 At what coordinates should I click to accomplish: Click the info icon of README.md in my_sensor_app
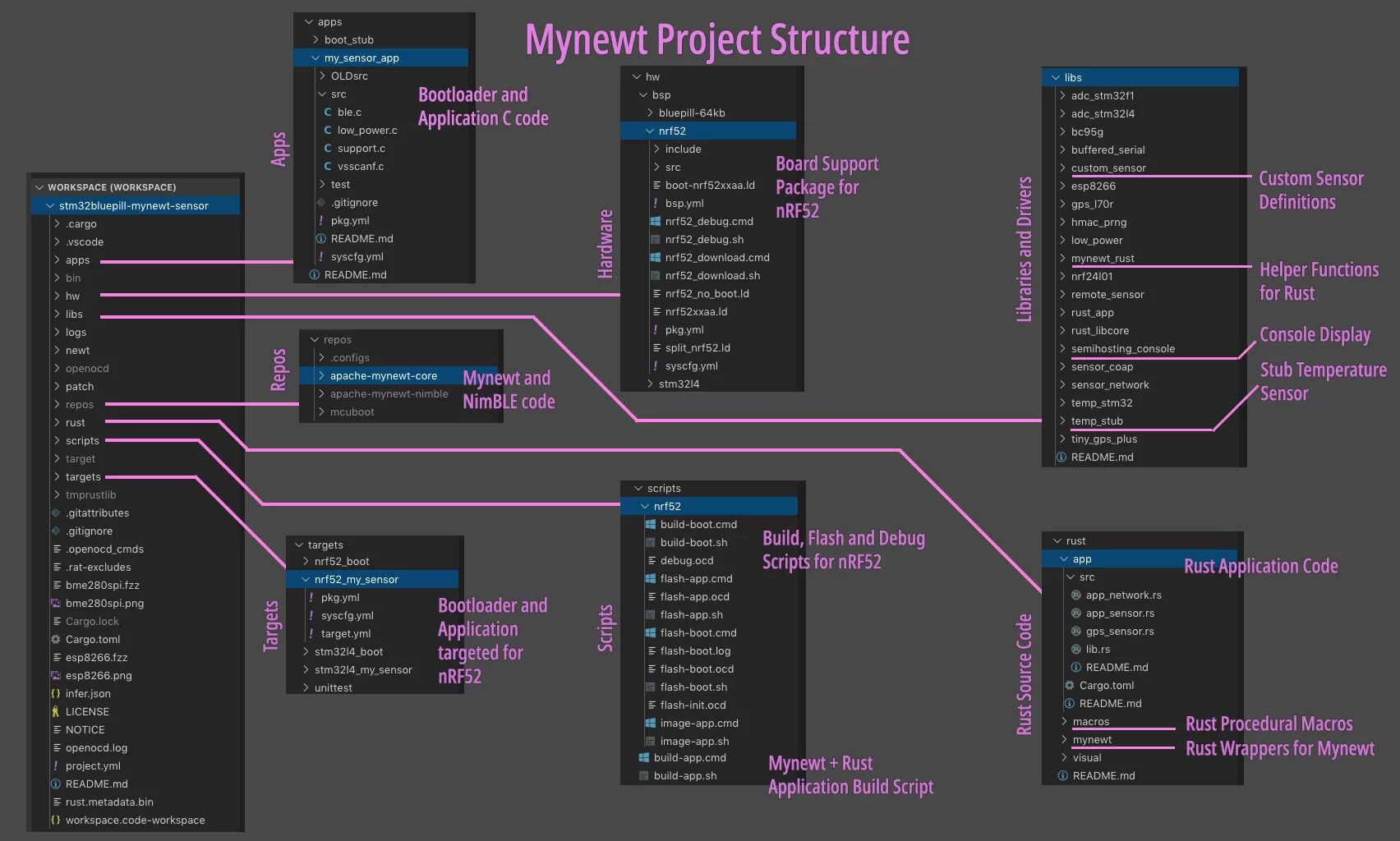click(321, 238)
